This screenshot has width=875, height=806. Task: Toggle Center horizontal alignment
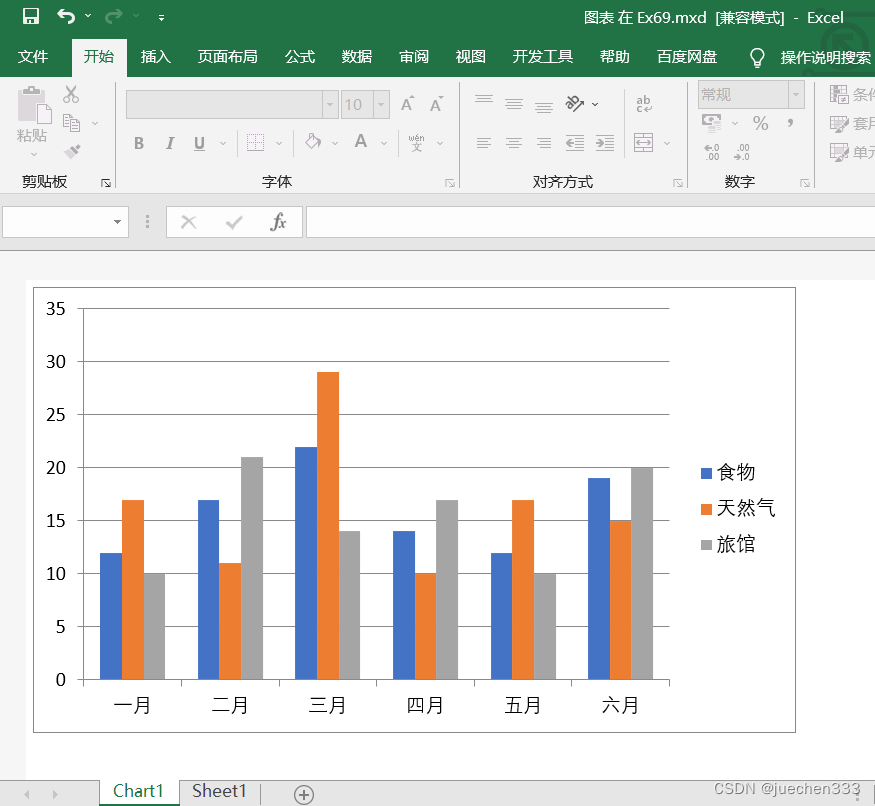(514, 143)
